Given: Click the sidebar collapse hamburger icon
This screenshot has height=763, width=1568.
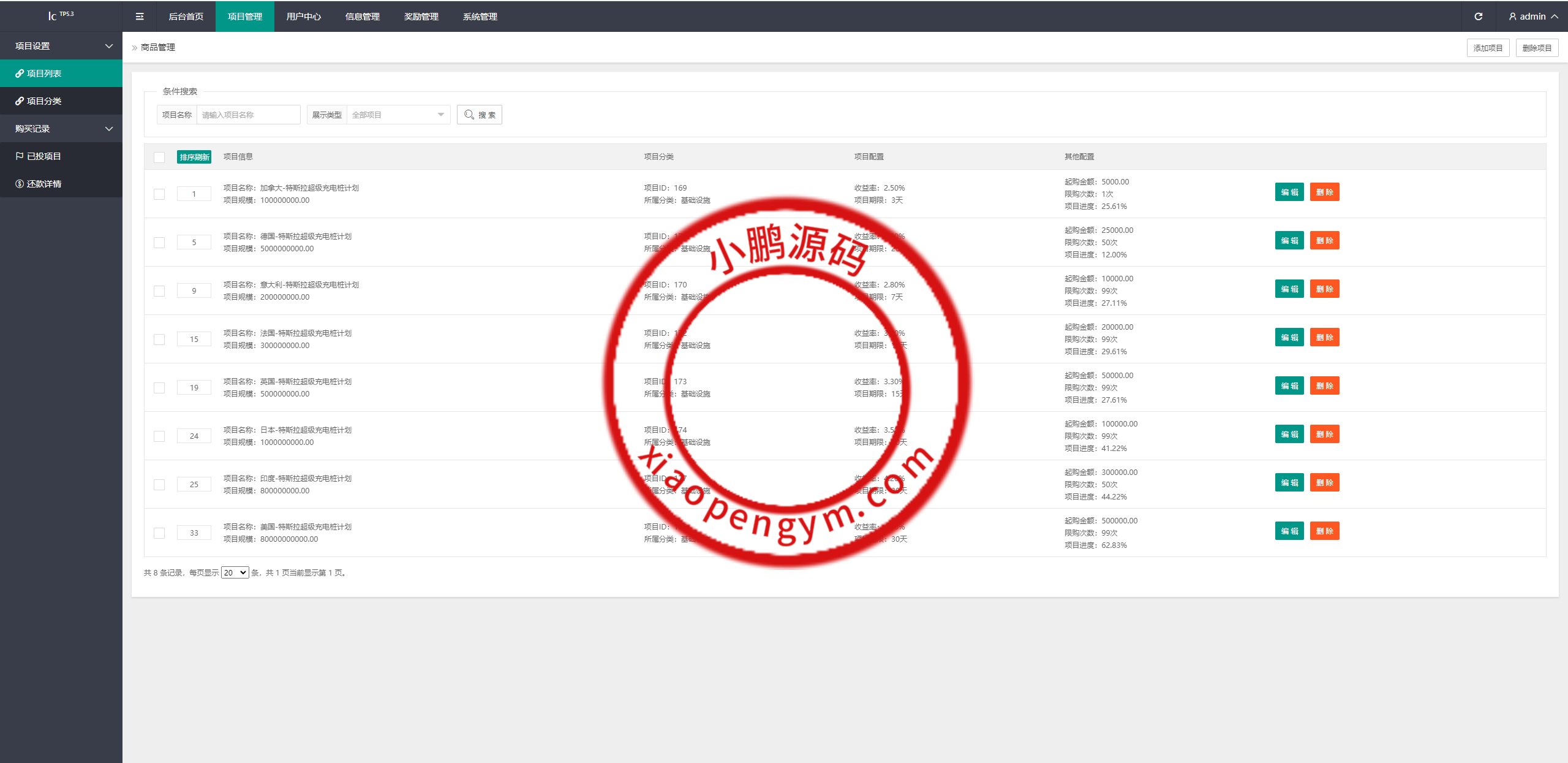Looking at the screenshot, I should pyautogui.click(x=140, y=17).
